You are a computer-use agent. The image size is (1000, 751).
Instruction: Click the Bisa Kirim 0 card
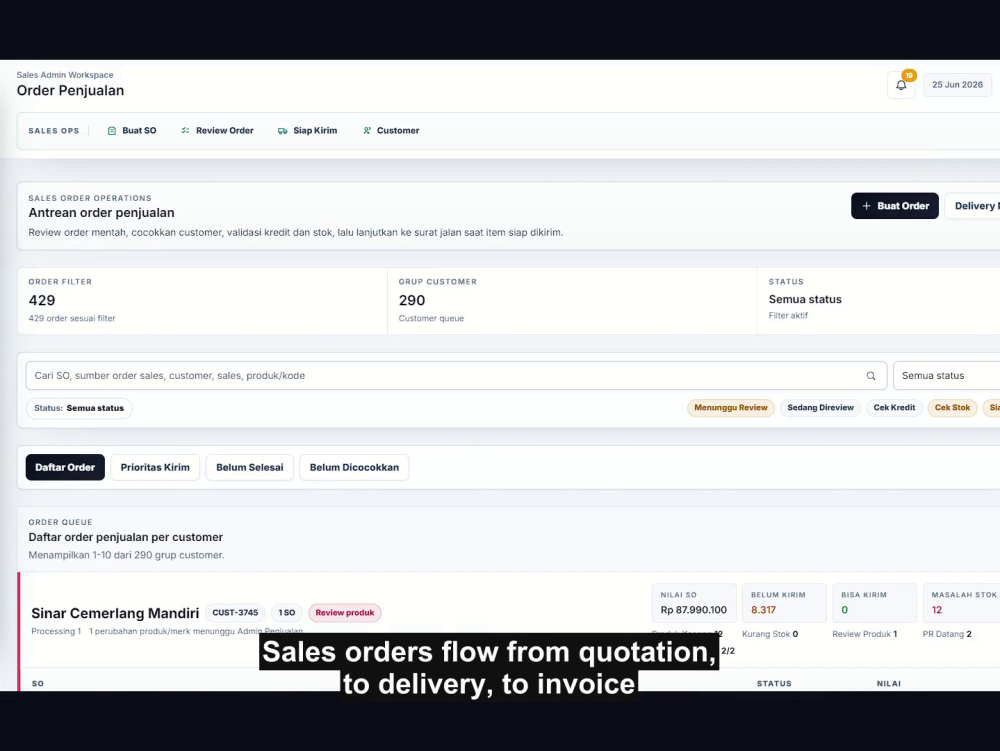coord(874,603)
